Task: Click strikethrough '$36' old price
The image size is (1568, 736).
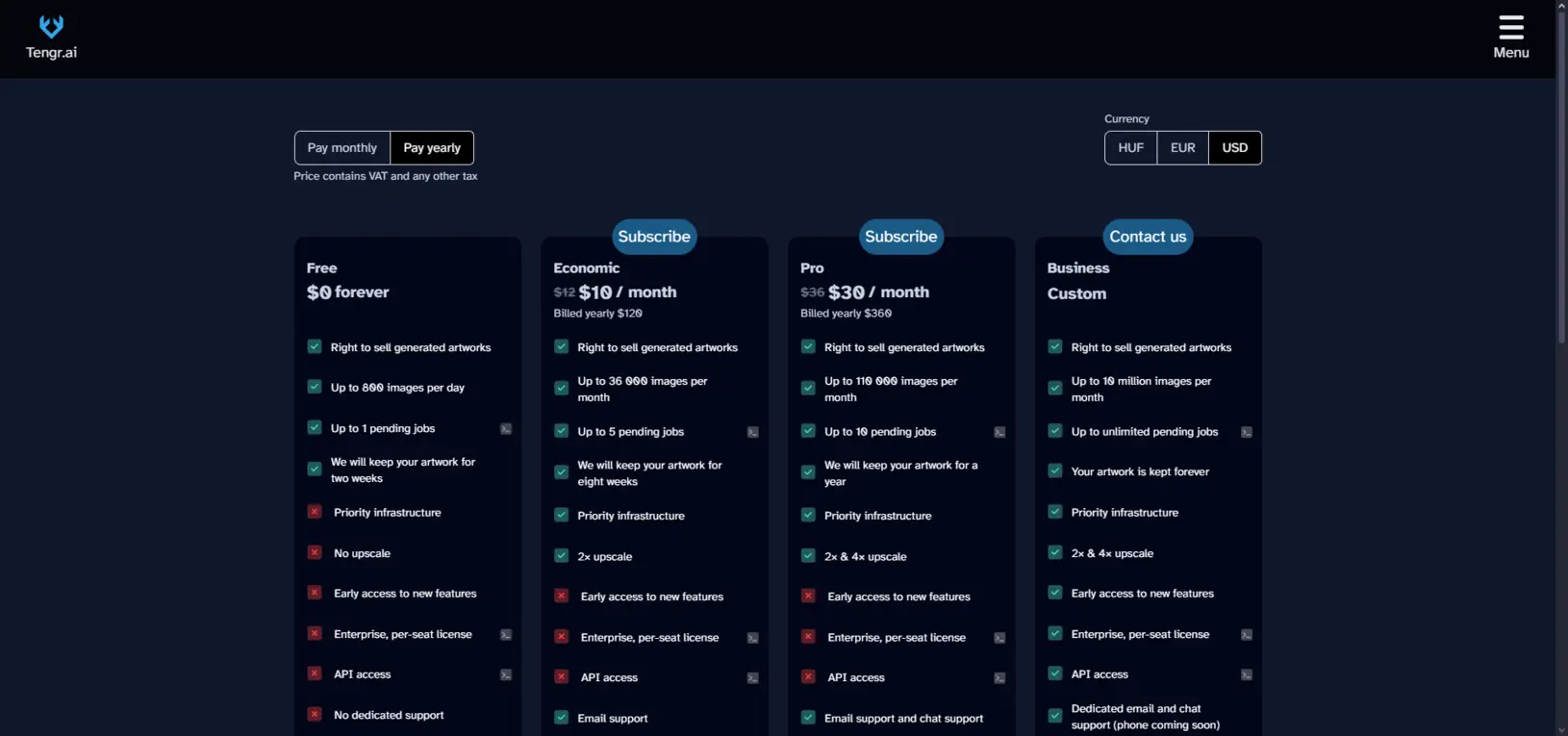Action: pos(812,292)
